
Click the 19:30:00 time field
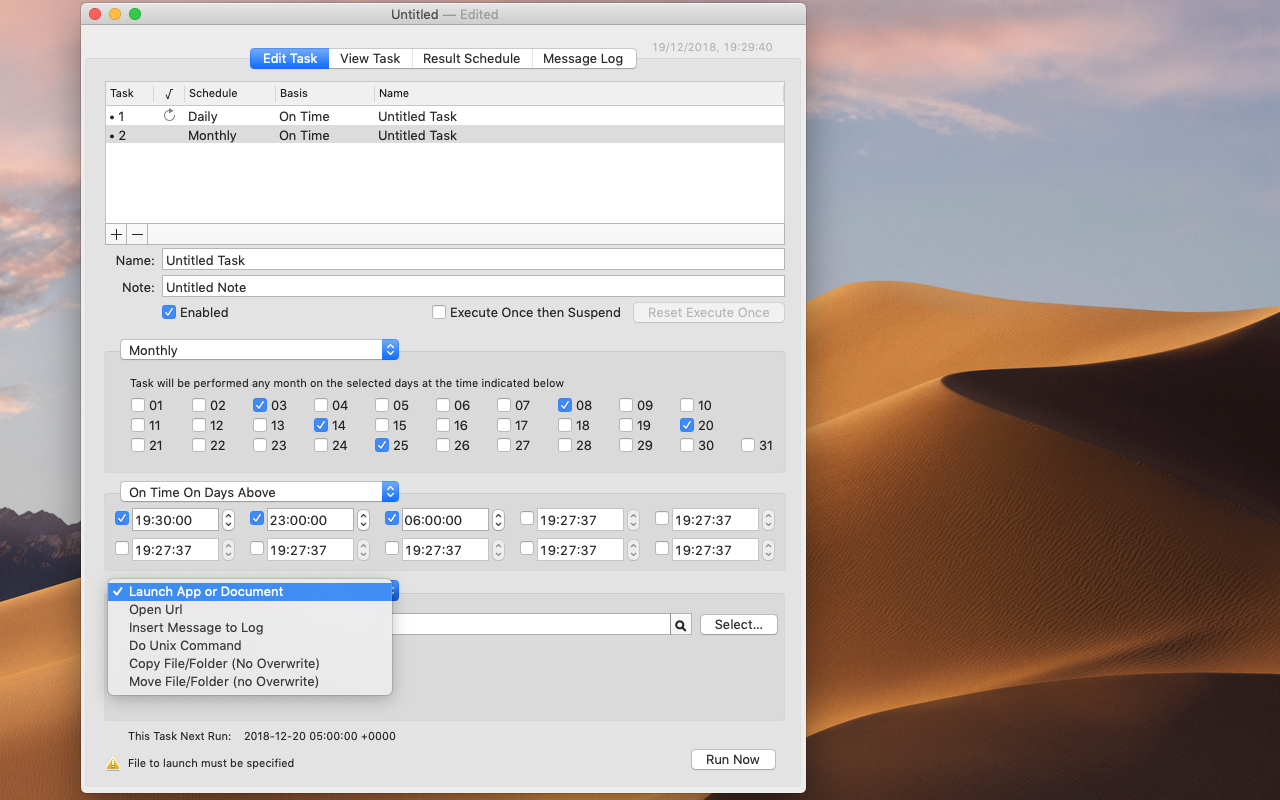(x=175, y=520)
